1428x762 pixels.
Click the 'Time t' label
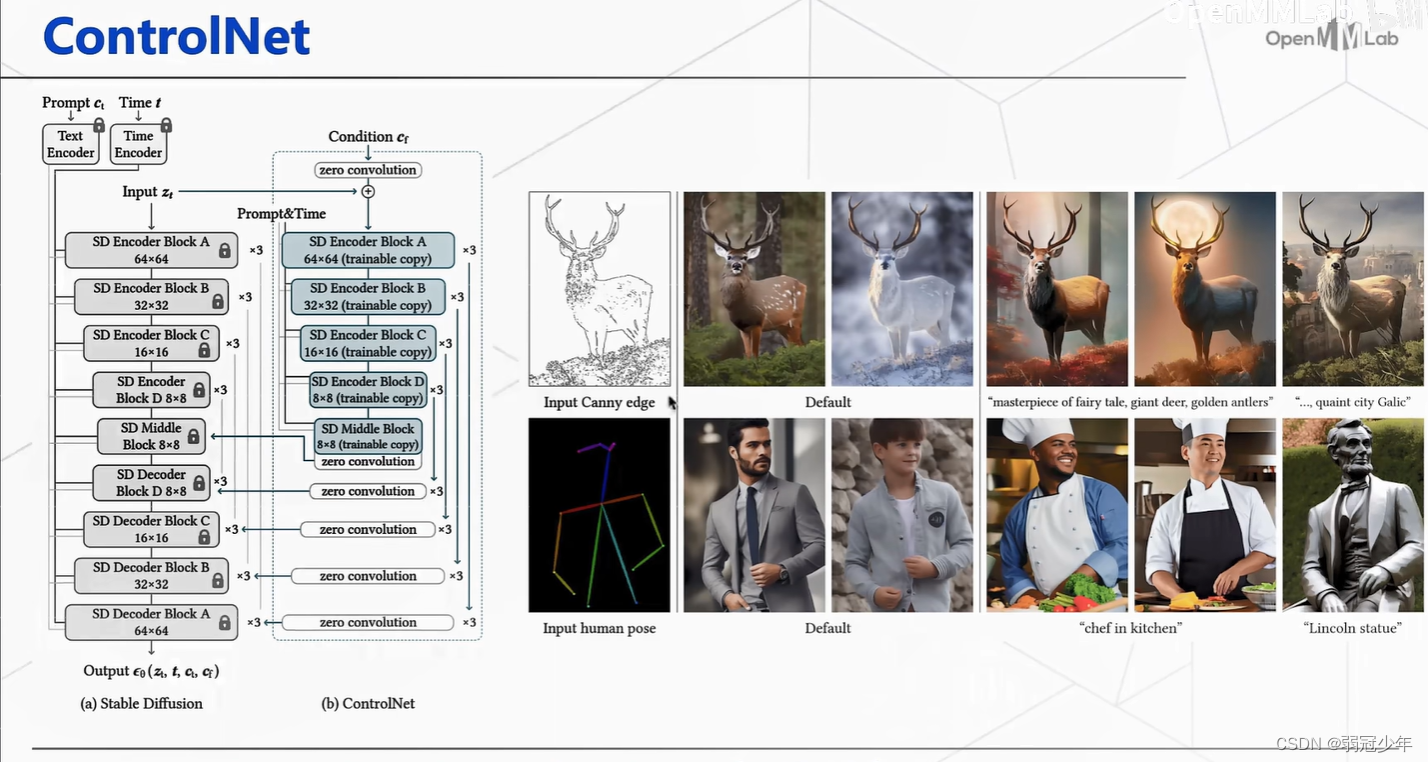140,103
